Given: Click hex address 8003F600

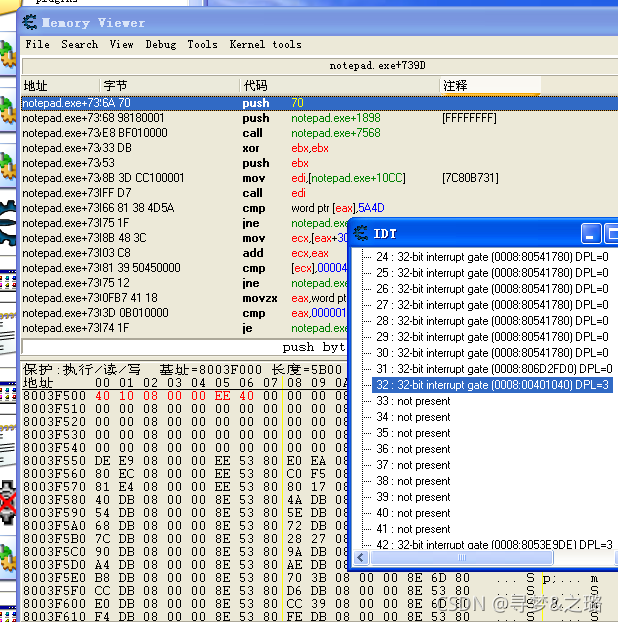Looking at the screenshot, I should 54,603.
